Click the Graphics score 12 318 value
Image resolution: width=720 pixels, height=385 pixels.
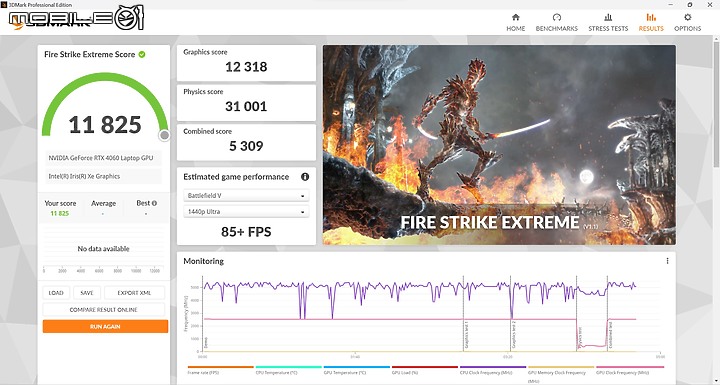click(246, 67)
